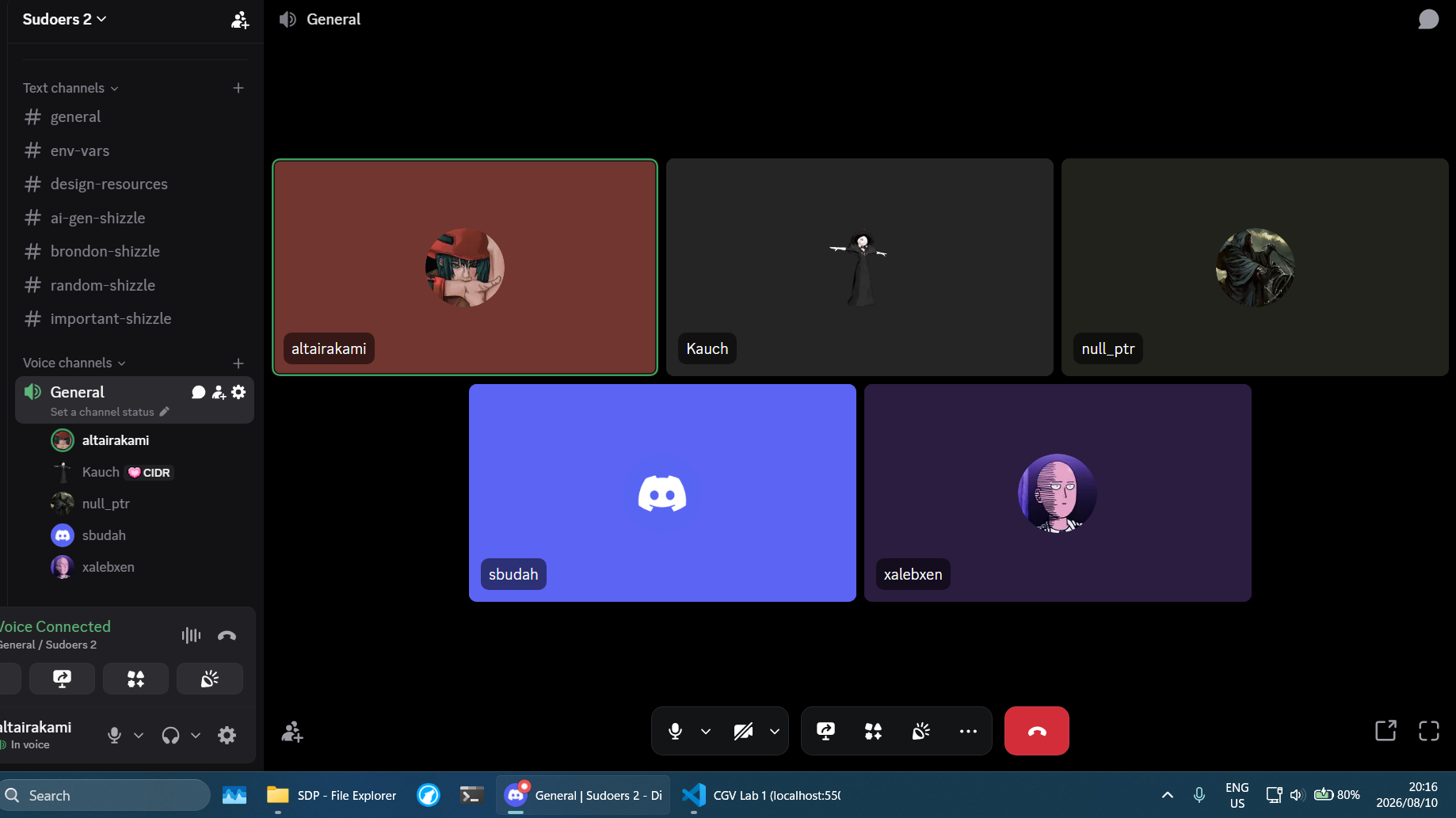
Task: Open the design-resources channel
Action: [135, 184]
